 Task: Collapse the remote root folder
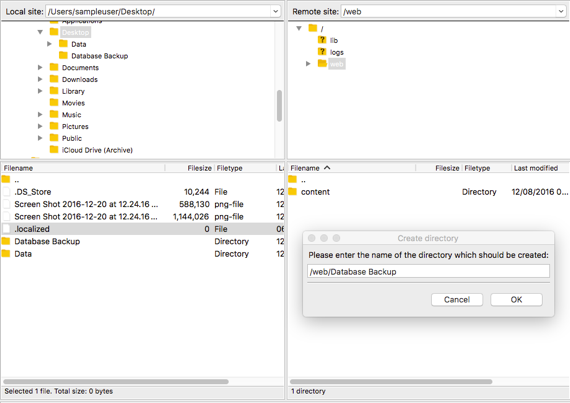299,28
